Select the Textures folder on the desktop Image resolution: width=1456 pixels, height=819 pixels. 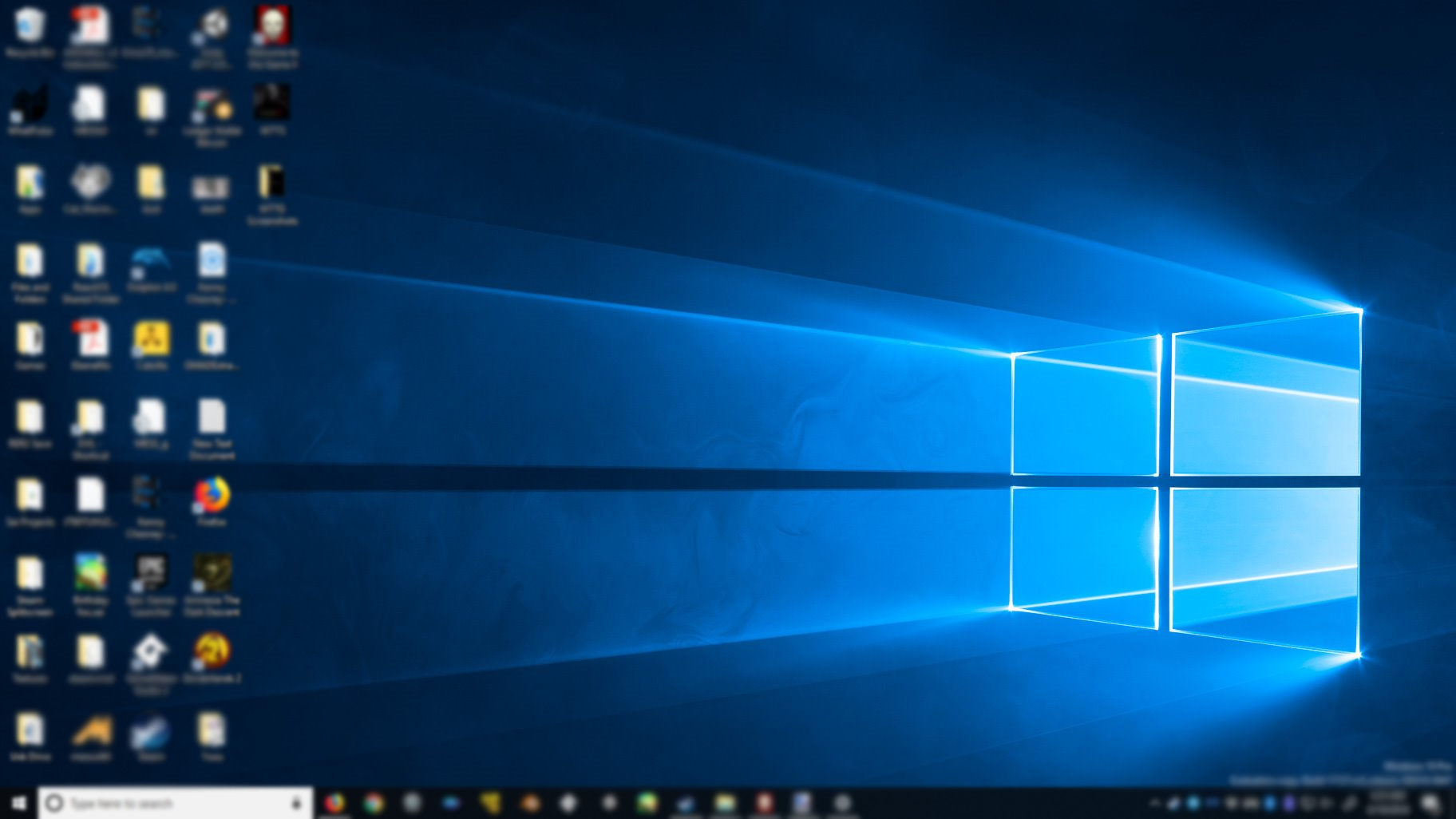pos(30,659)
